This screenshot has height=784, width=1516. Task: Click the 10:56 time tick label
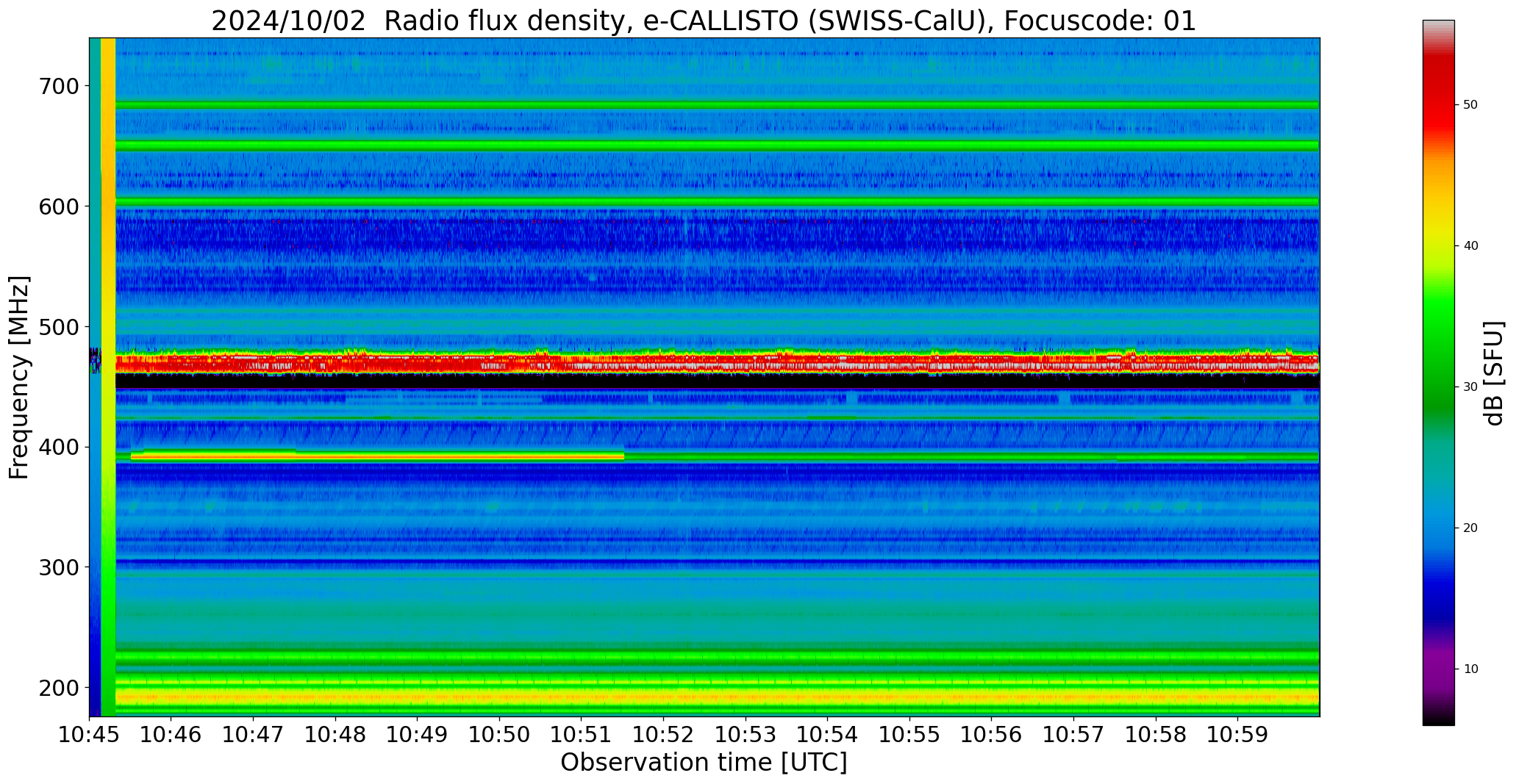coord(992,735)
